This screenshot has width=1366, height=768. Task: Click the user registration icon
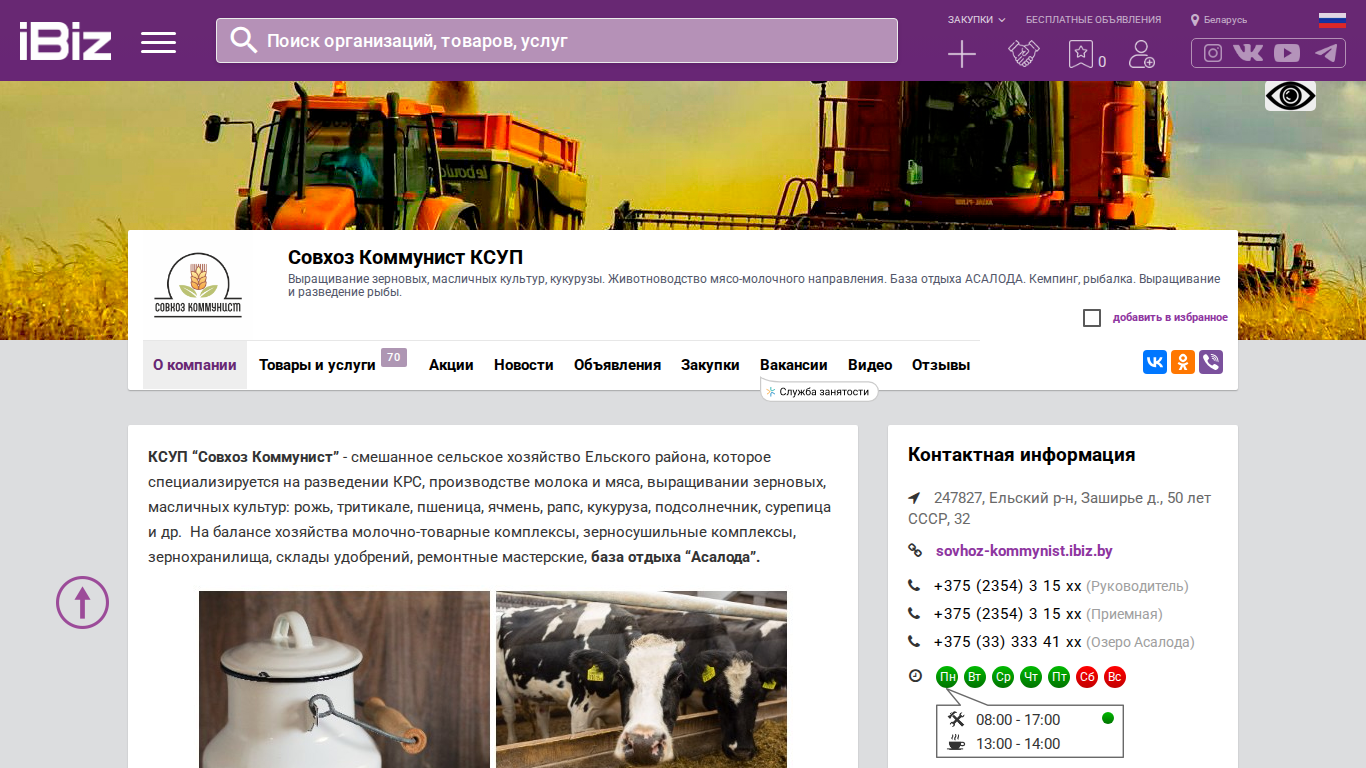click(x=1141, y=54)
